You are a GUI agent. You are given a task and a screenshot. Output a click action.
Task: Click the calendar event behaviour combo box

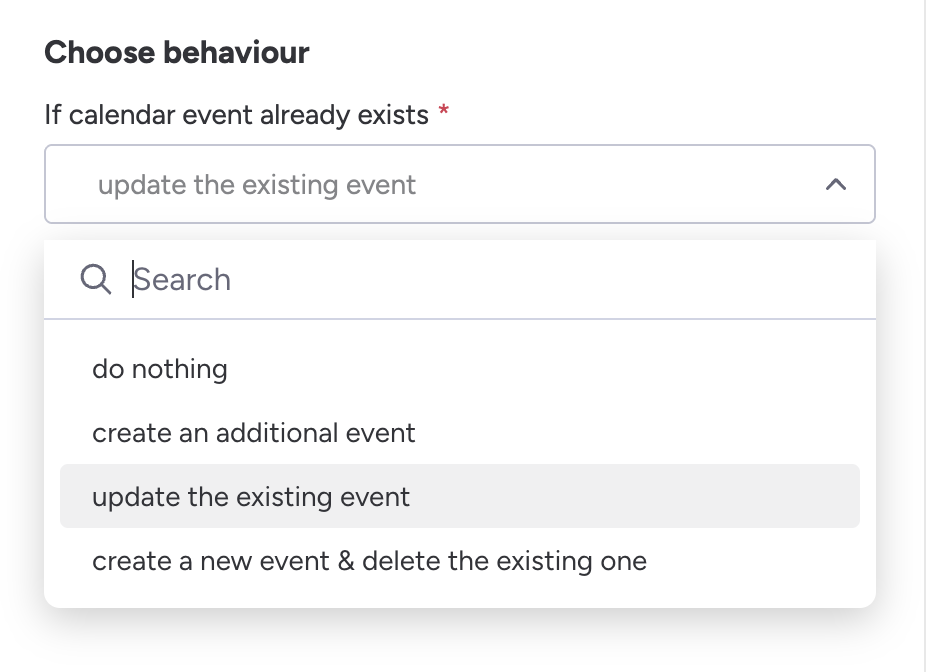pos(460,185)
